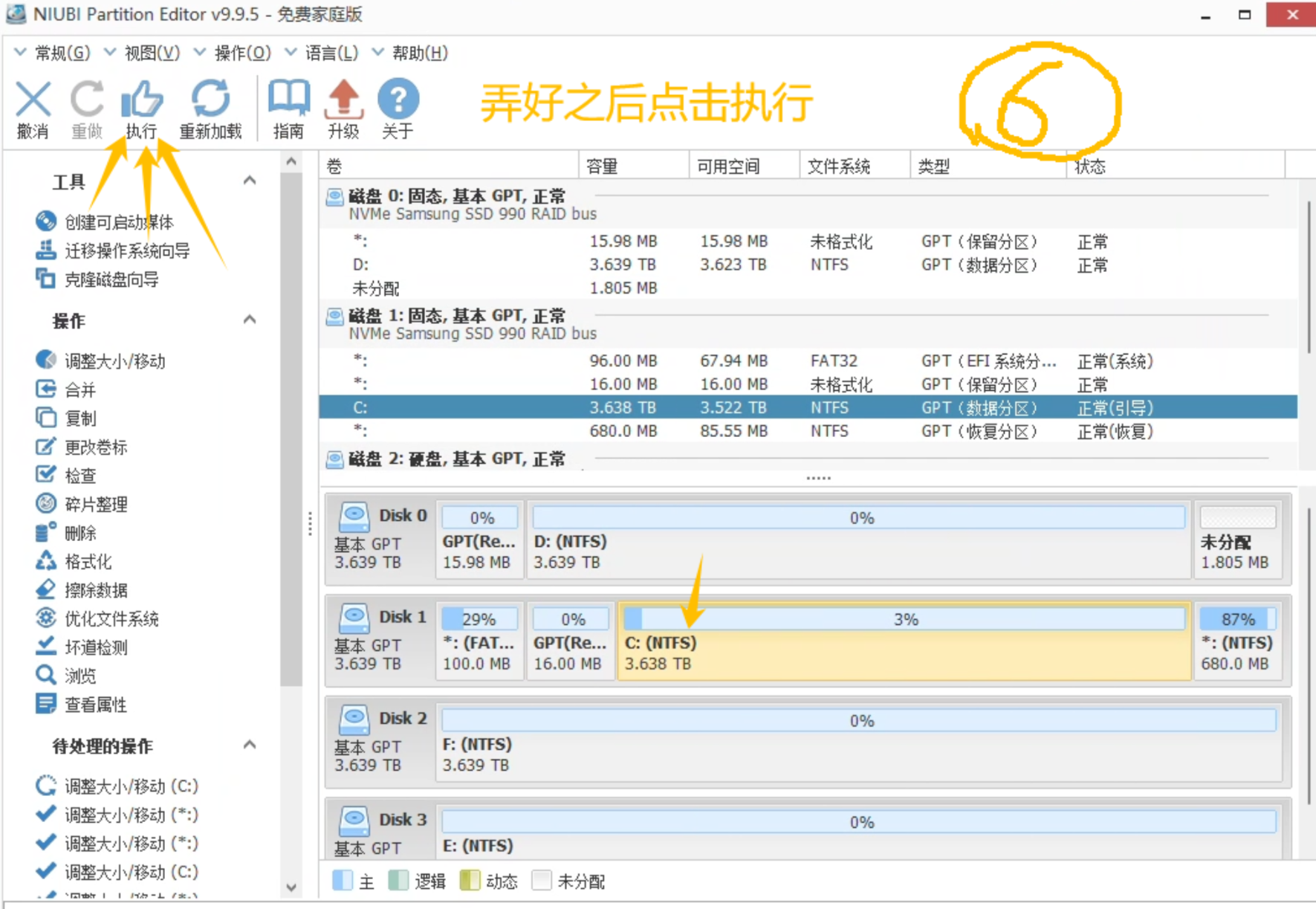
Task: Sort by 可用空间 column header
Action: pyautogui.click(x=745, y=166)
